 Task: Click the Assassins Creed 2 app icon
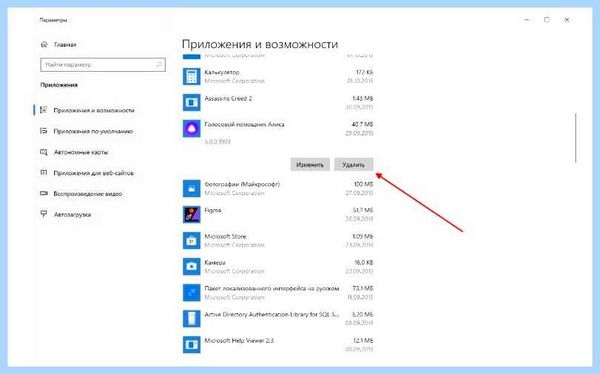191,102
